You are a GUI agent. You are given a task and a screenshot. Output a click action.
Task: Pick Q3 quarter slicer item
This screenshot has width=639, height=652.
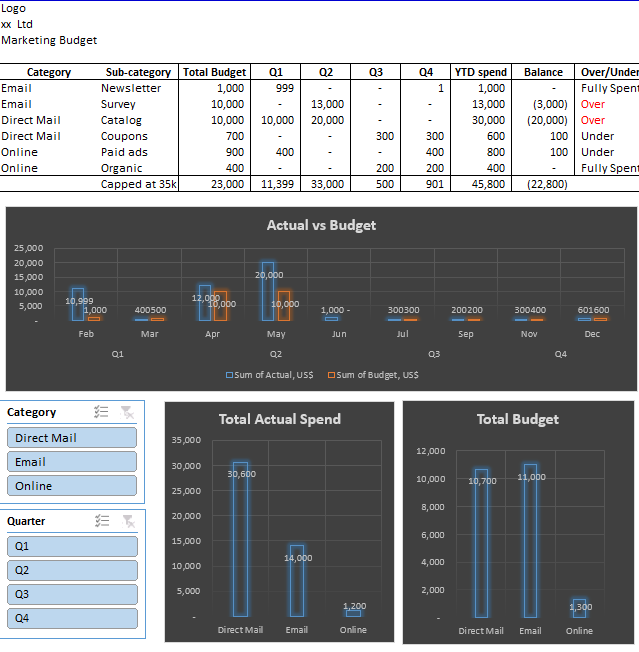coord(72,594)
